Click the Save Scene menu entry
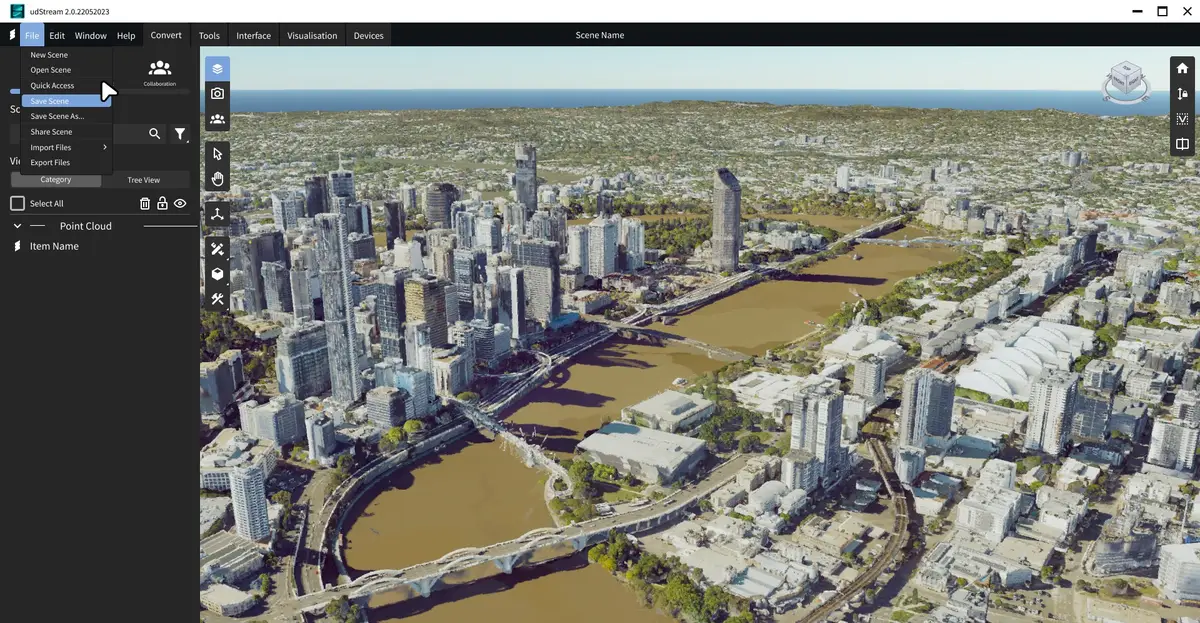Viewport: 1200px width, 623px height. [x=67, y=101]
